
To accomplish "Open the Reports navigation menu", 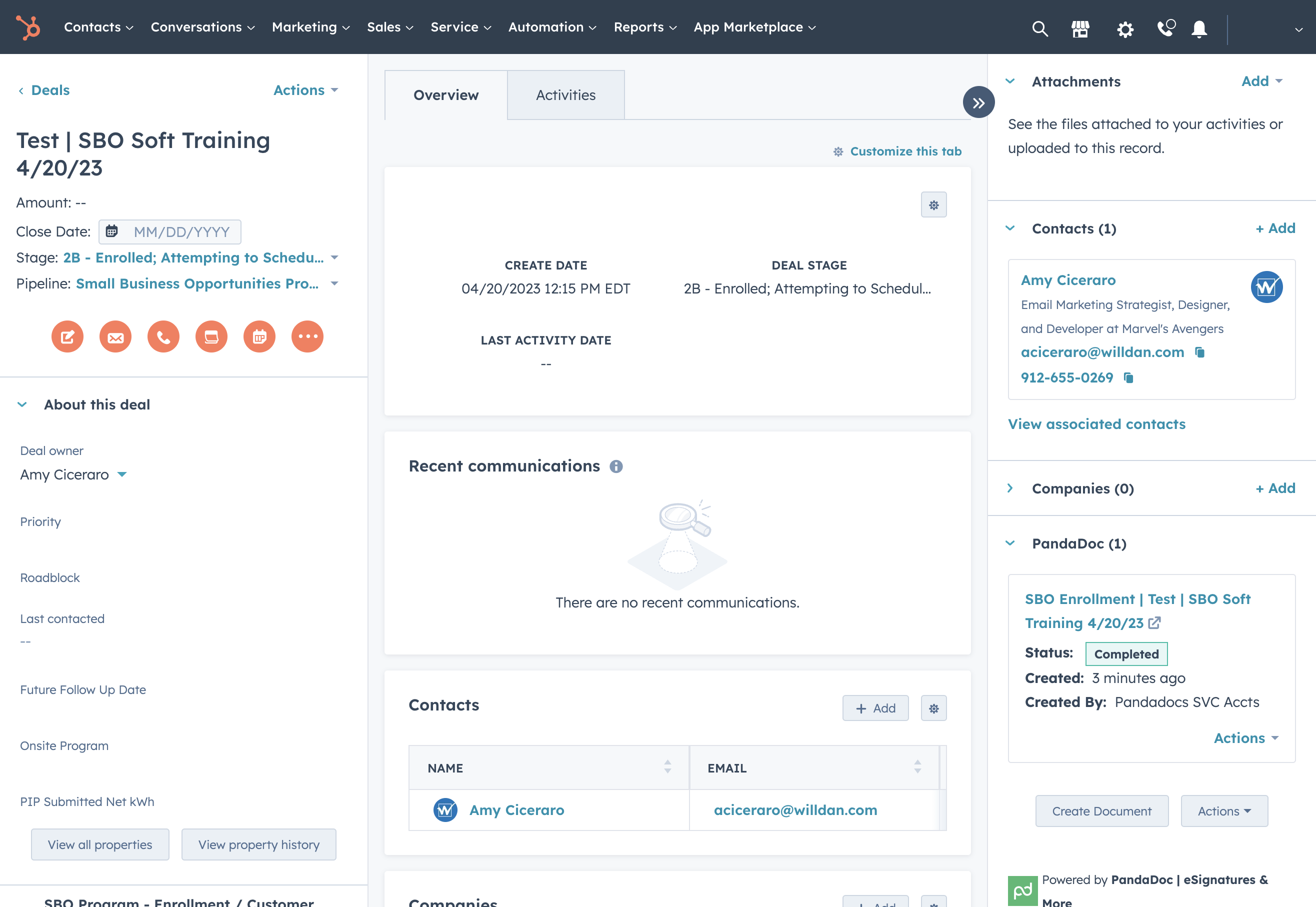I will coord(645,27).
